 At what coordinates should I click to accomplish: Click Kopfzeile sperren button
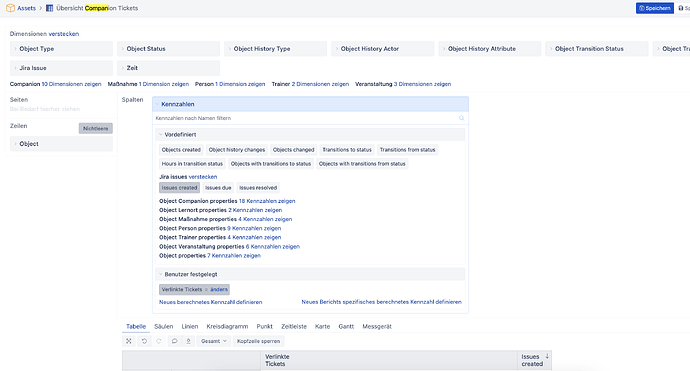pos(258,341)
